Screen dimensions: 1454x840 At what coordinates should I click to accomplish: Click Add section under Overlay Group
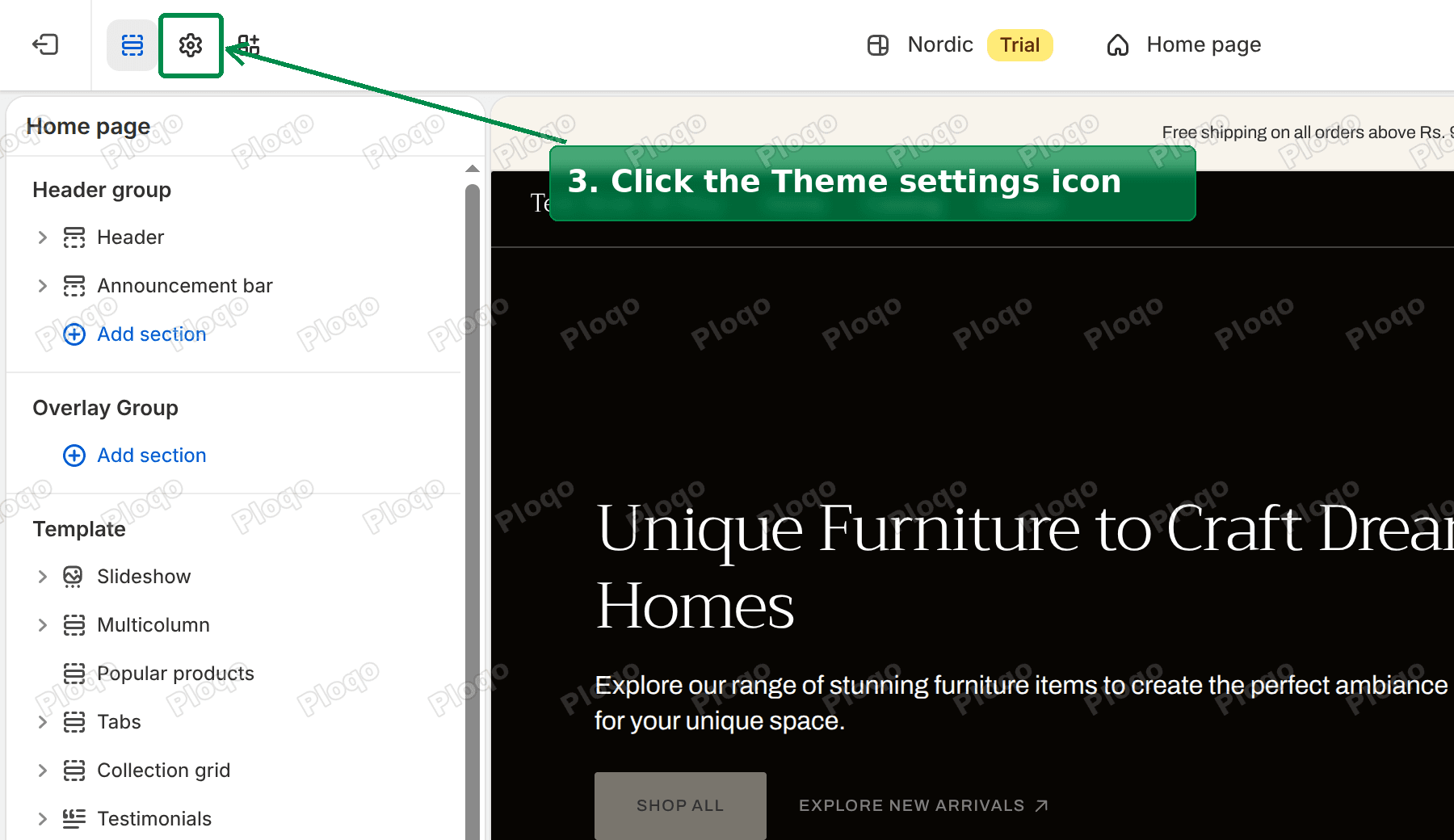click(152, 456)
